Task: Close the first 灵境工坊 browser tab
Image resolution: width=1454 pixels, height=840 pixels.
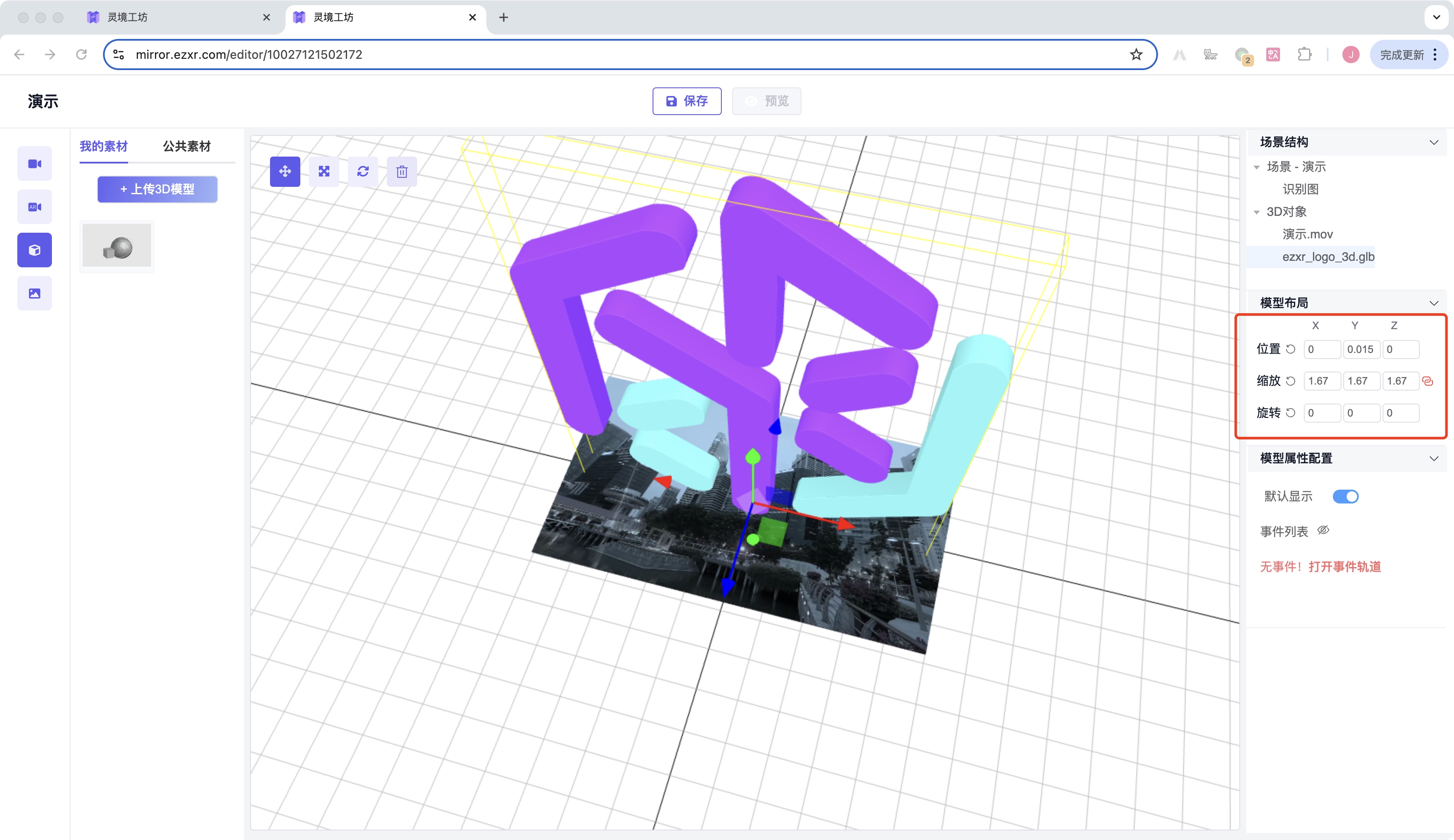Action: pos(266,17)
